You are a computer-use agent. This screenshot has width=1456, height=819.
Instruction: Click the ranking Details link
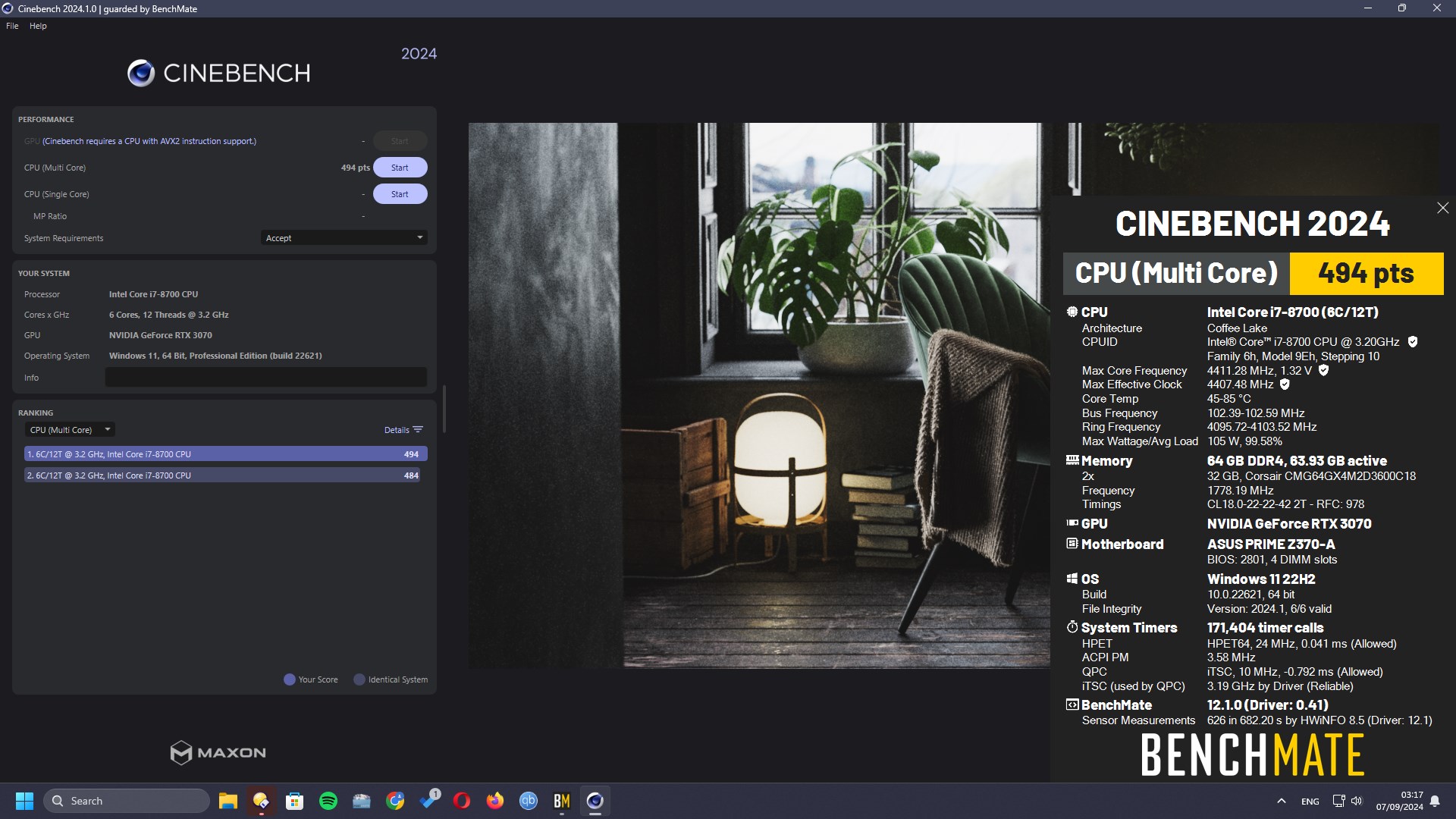click(x=403, y=430)
